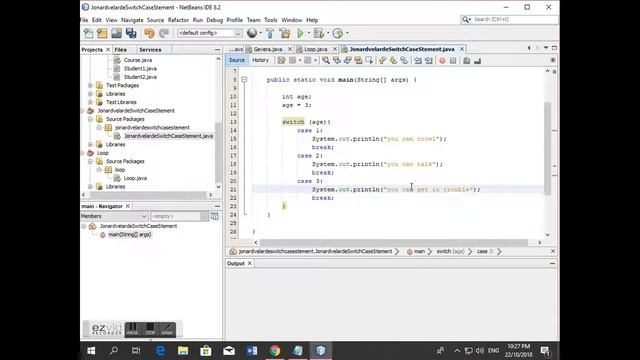Open the Debug Project dropdown arrow
Image resolution: width=640 pixels, height=360 pixels.
click(x=328, y=33)
